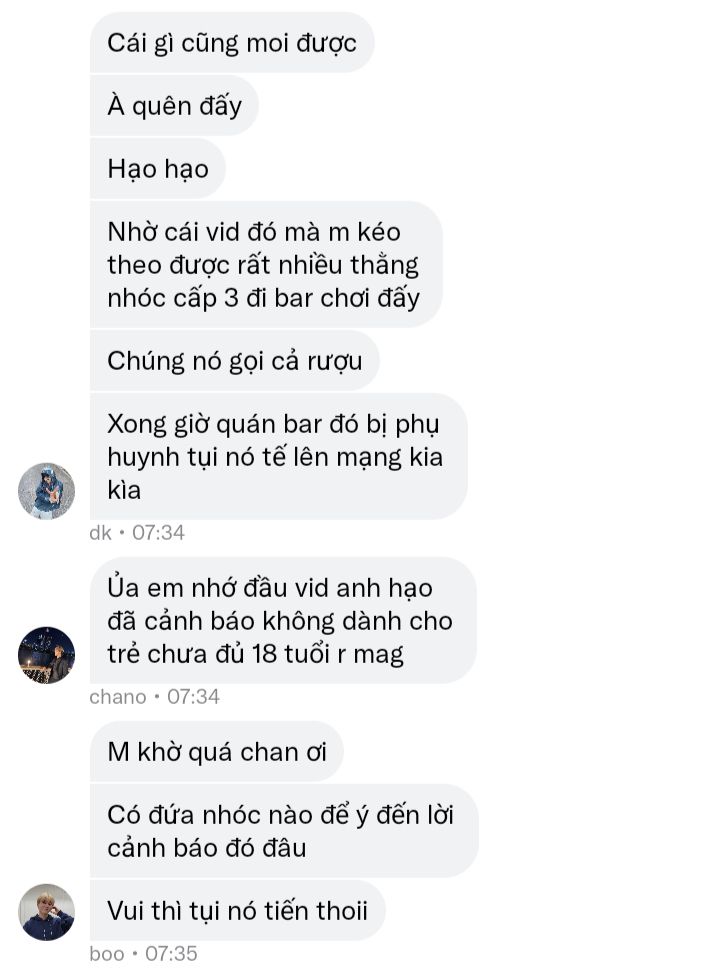720x972 pixels.
Task: Click sender label 'chano • 07:34'
Action: coord(154,697)
